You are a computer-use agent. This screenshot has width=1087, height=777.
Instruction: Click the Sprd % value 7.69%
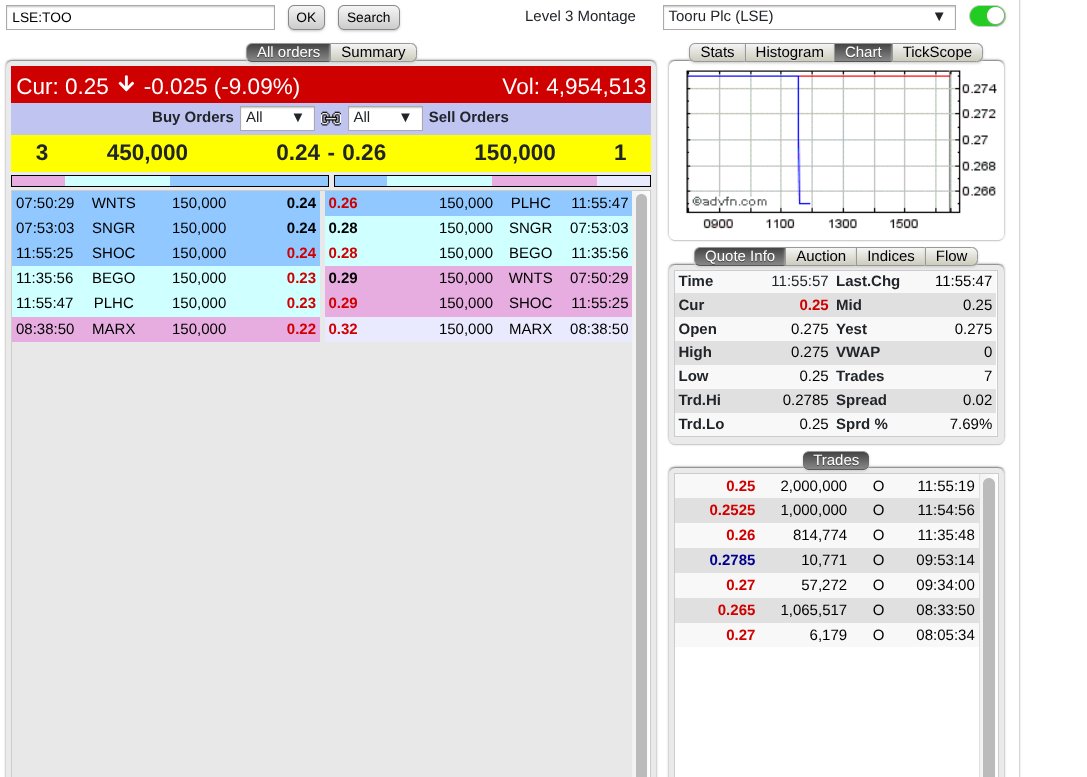(971, 424)
